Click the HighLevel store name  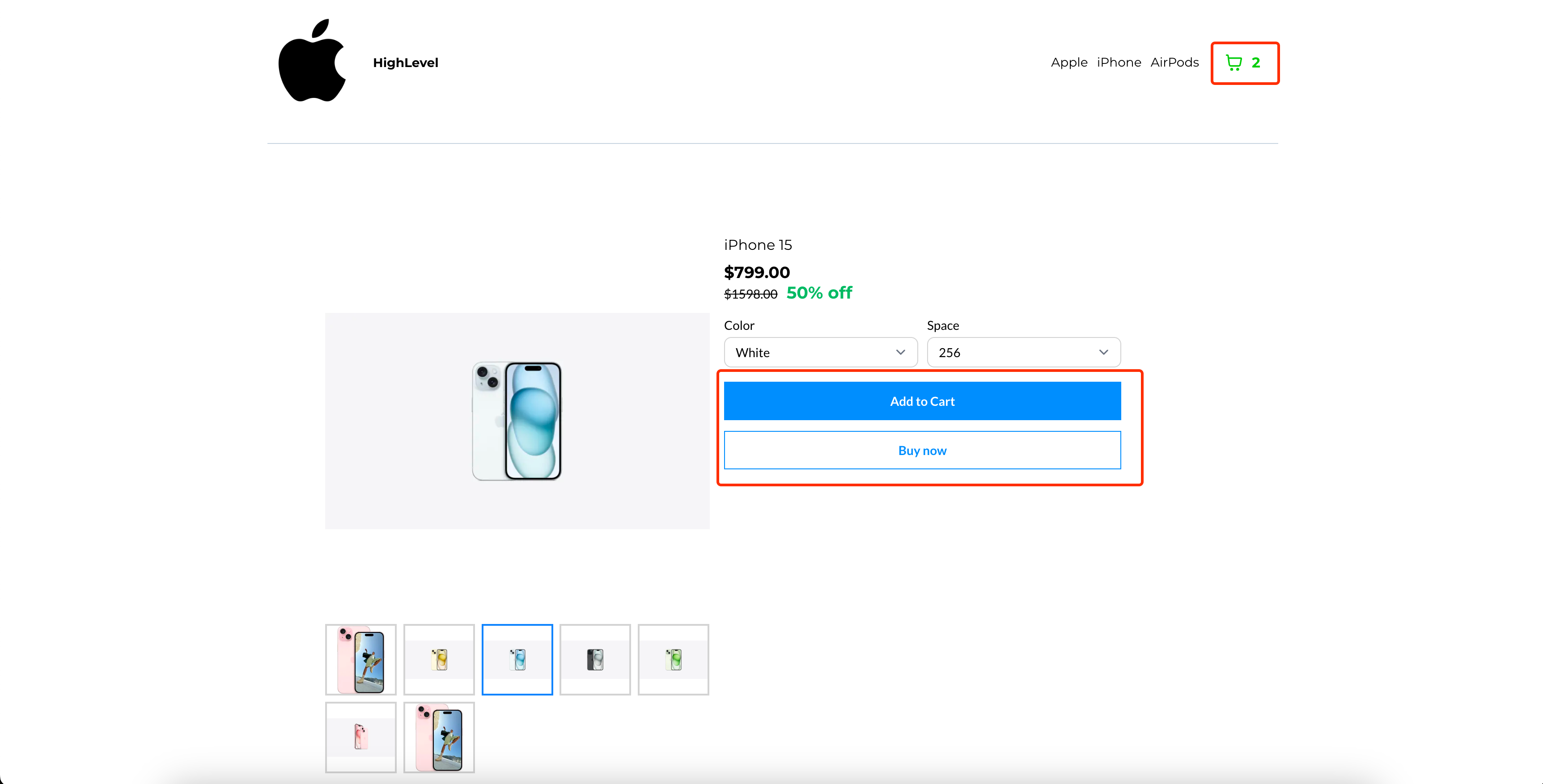pos(406,63)
